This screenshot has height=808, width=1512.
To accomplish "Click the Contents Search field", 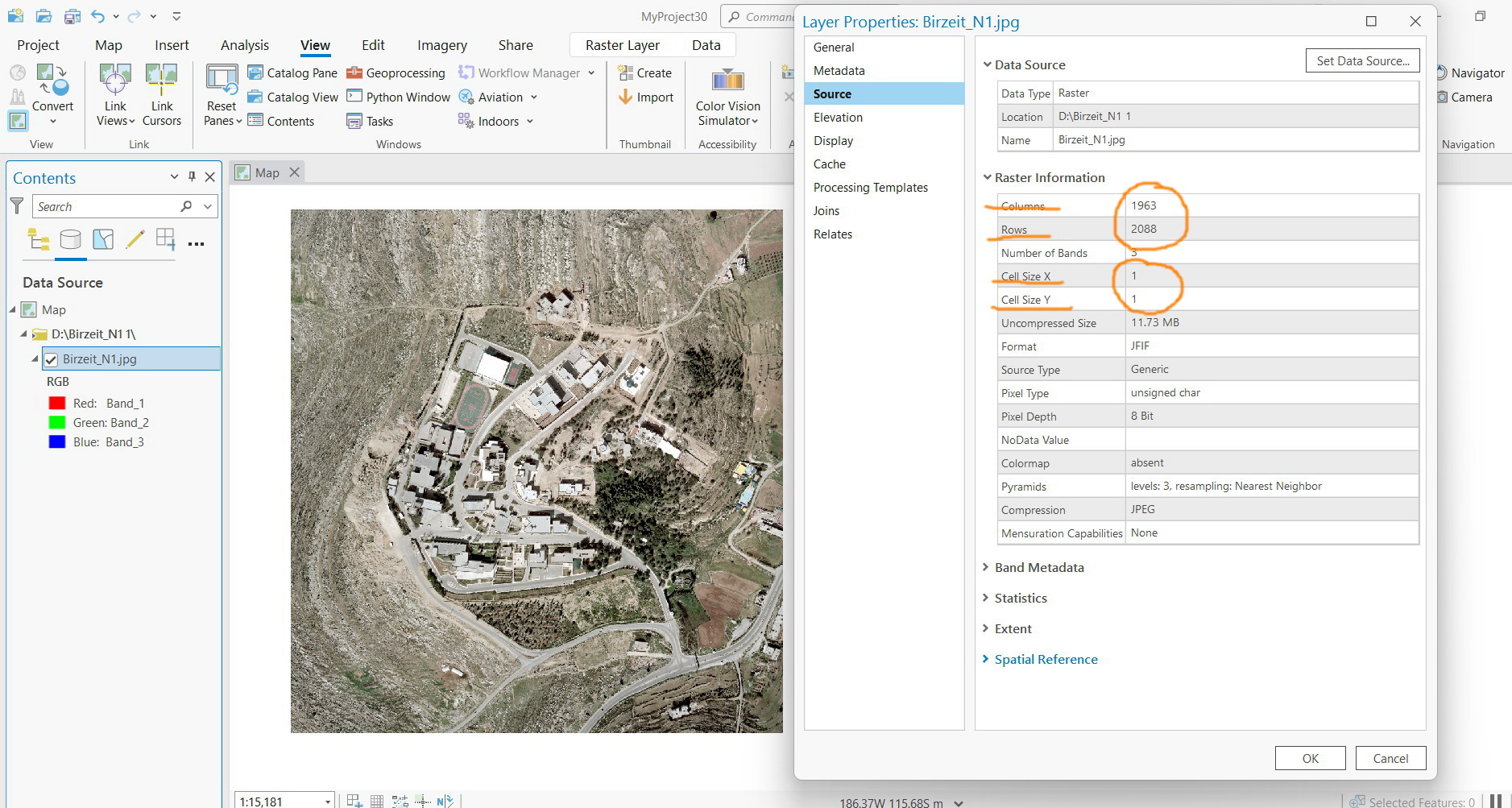I will [105, 206].
